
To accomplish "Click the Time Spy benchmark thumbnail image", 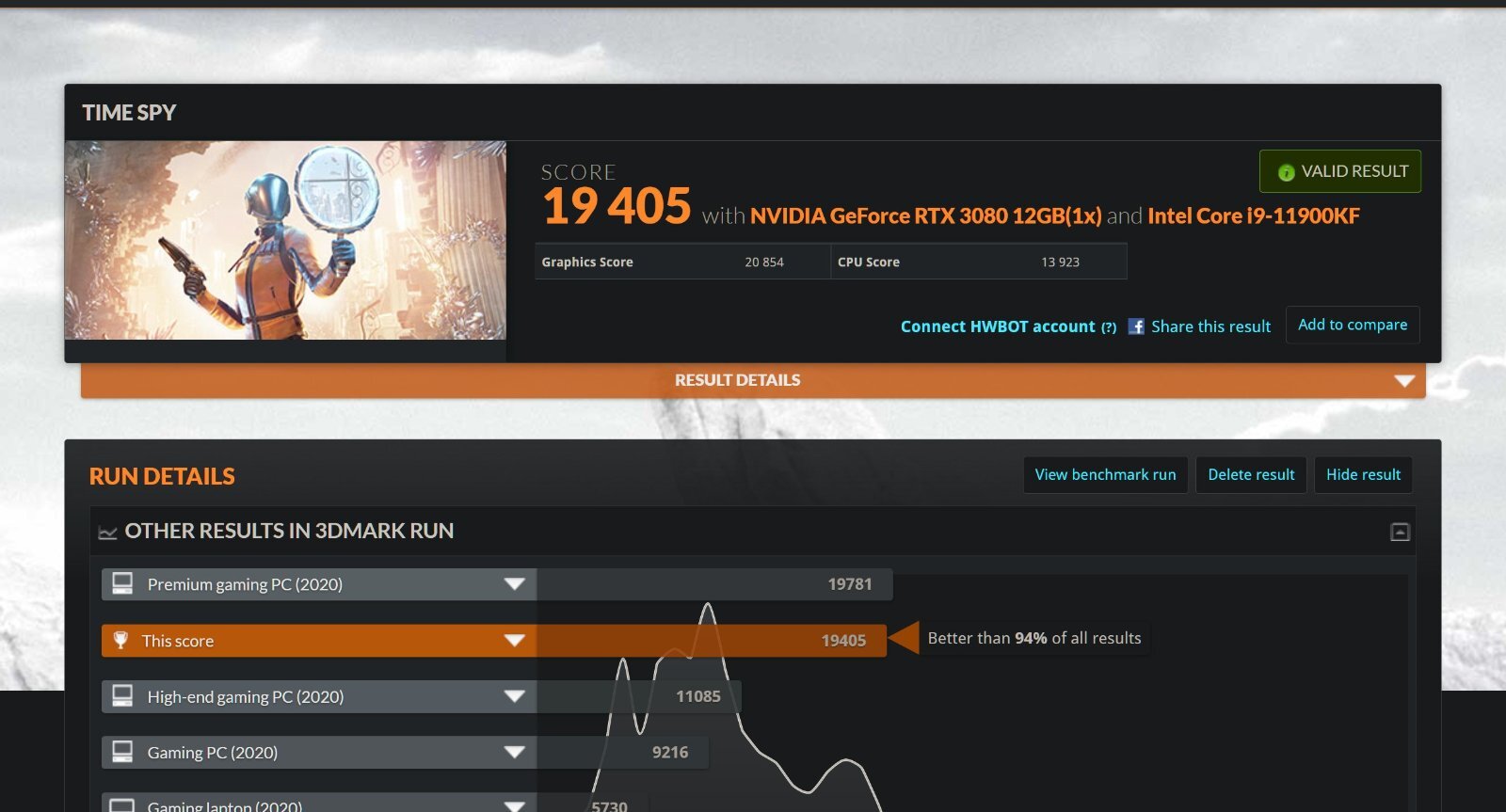I will click(285, 240).
